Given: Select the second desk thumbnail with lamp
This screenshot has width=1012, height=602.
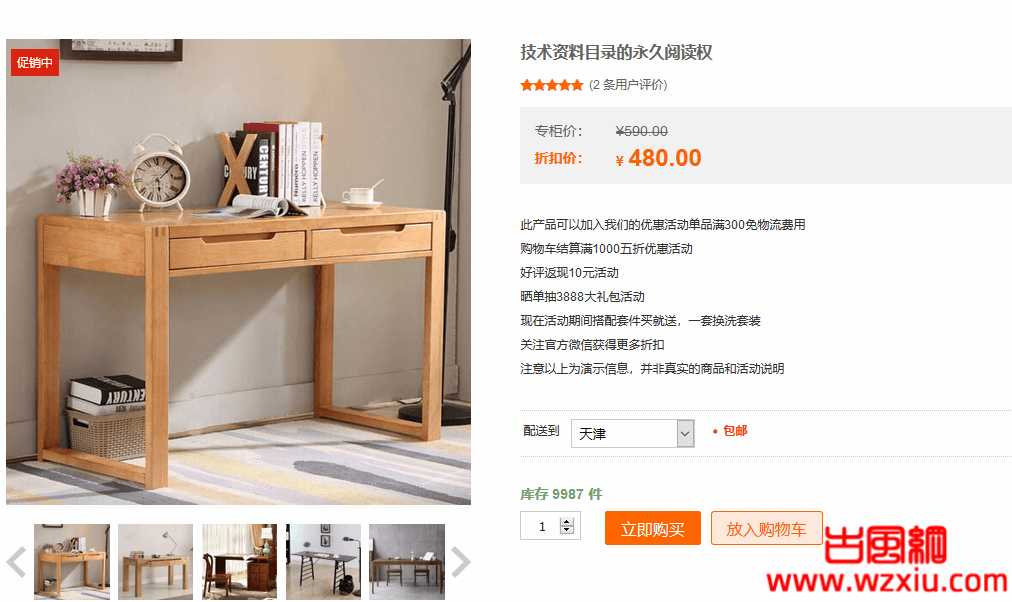Looking at the screenshot, I should 156,561.
